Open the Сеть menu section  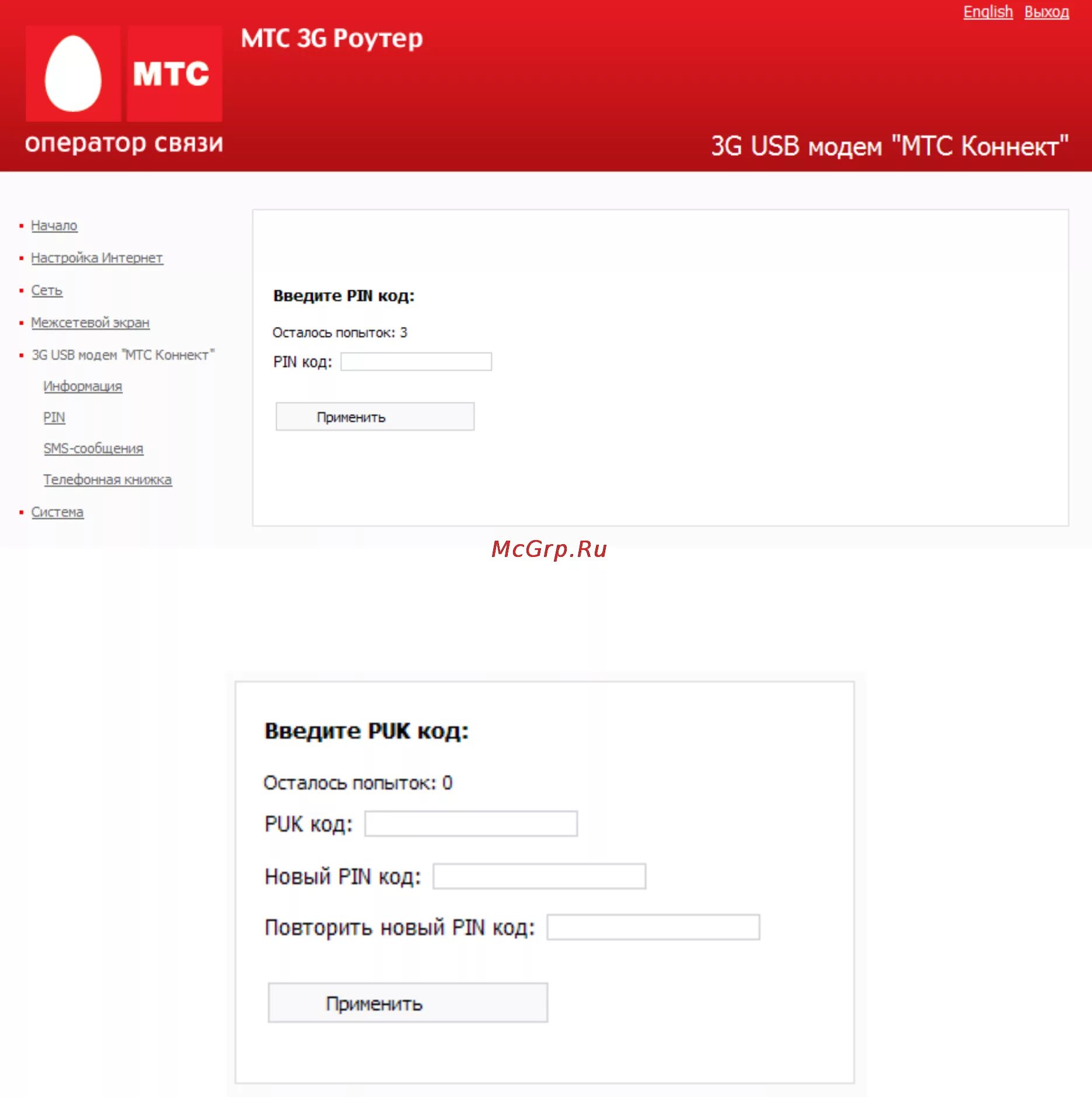(47, 290)
